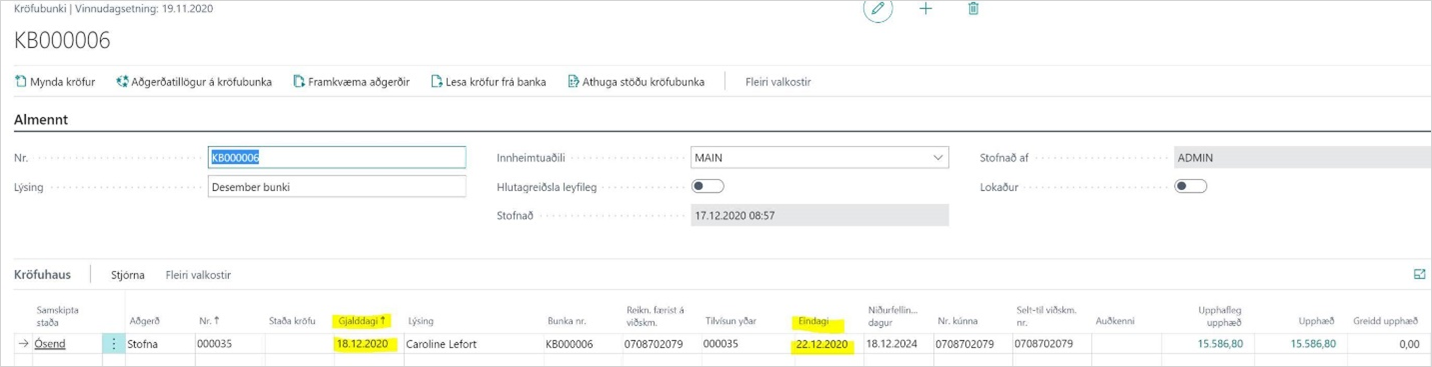This screenshot has width=1432, height=367.
Task: Click the edit pencil icon
Action: click(878, 8)
